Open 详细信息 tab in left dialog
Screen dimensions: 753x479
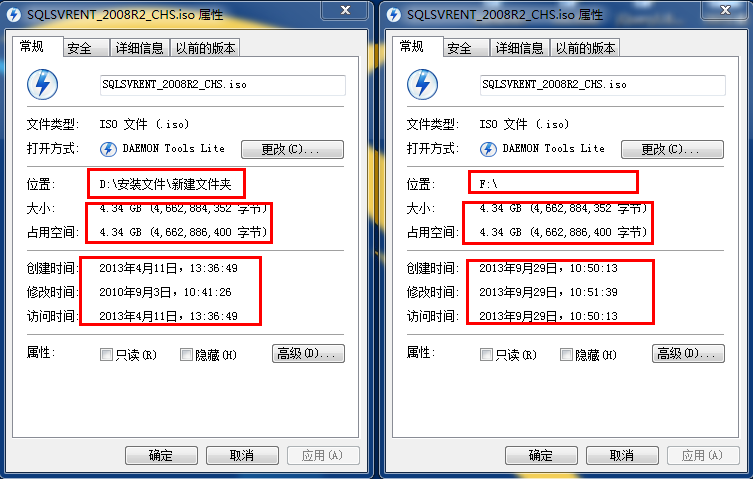[x=140, y=48]
